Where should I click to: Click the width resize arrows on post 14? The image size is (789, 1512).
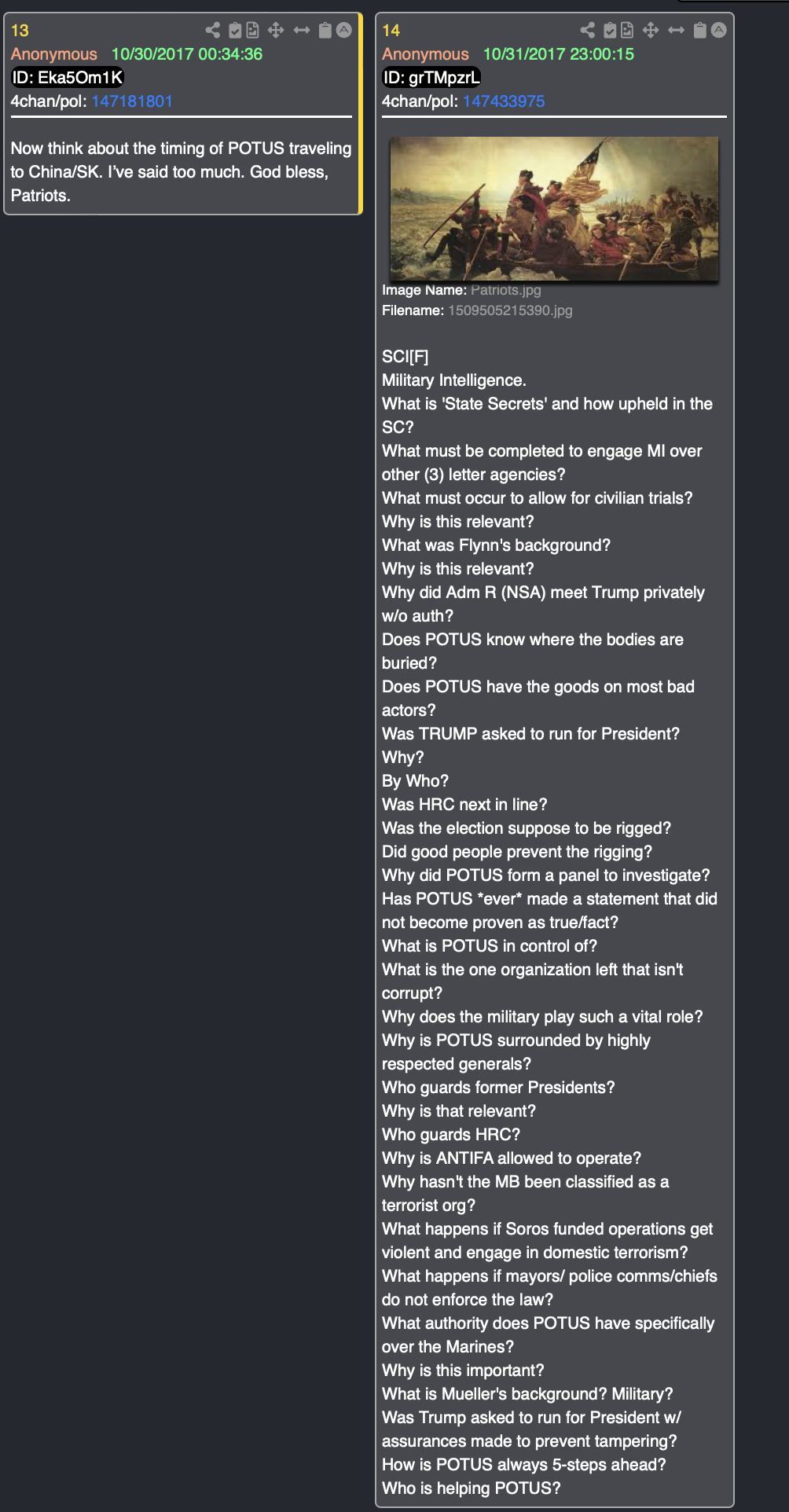point(676,30)
